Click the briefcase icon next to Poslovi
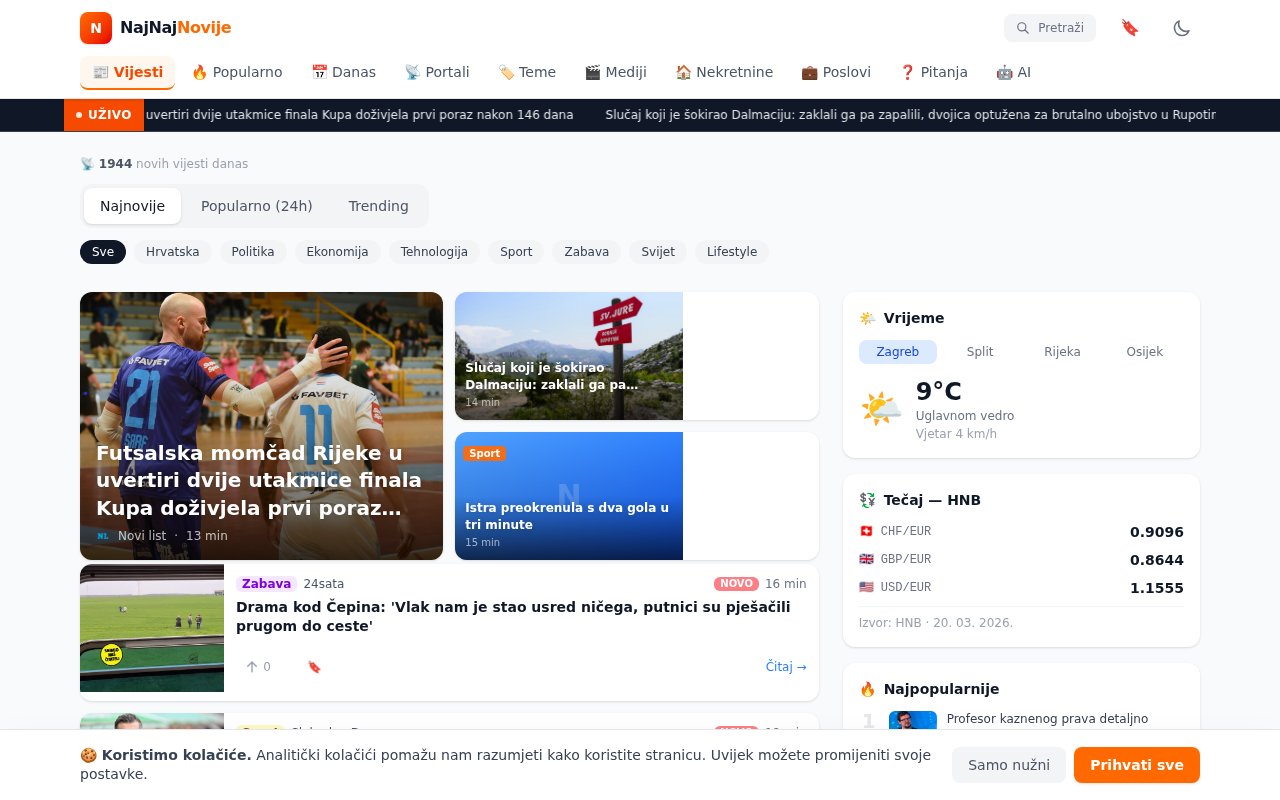This screenshot has height=800, width=1280. click(x=808, y=72)
